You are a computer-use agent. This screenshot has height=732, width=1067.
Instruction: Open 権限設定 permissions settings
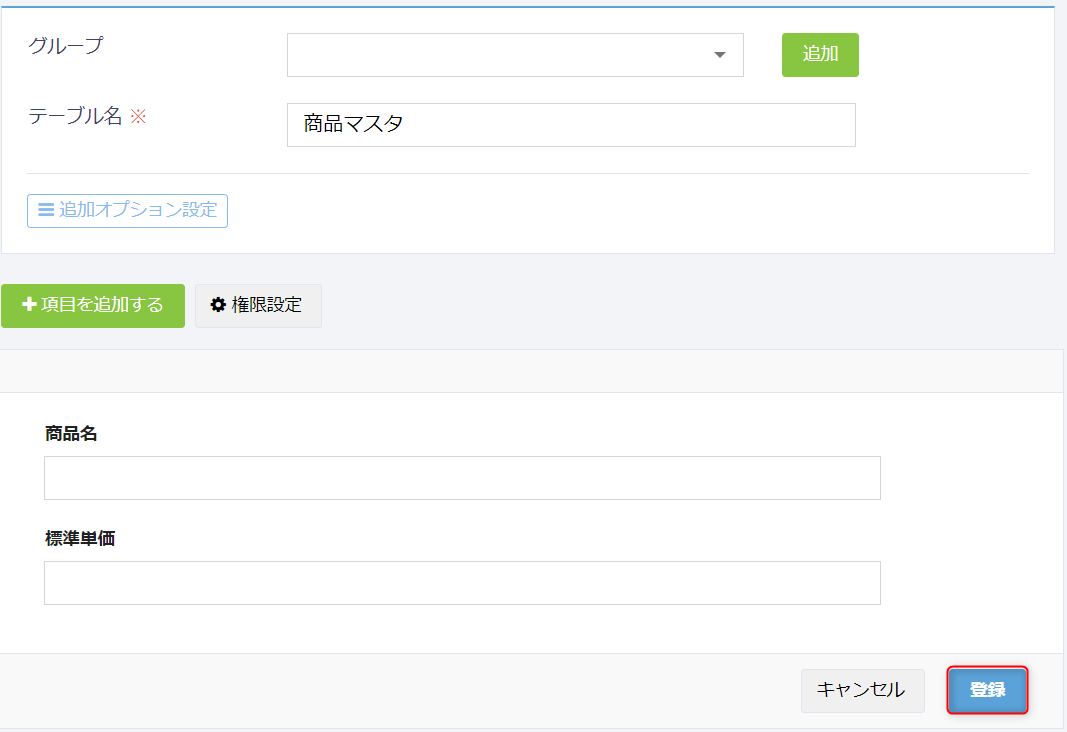pyautogui.click(x=266, y=305)
